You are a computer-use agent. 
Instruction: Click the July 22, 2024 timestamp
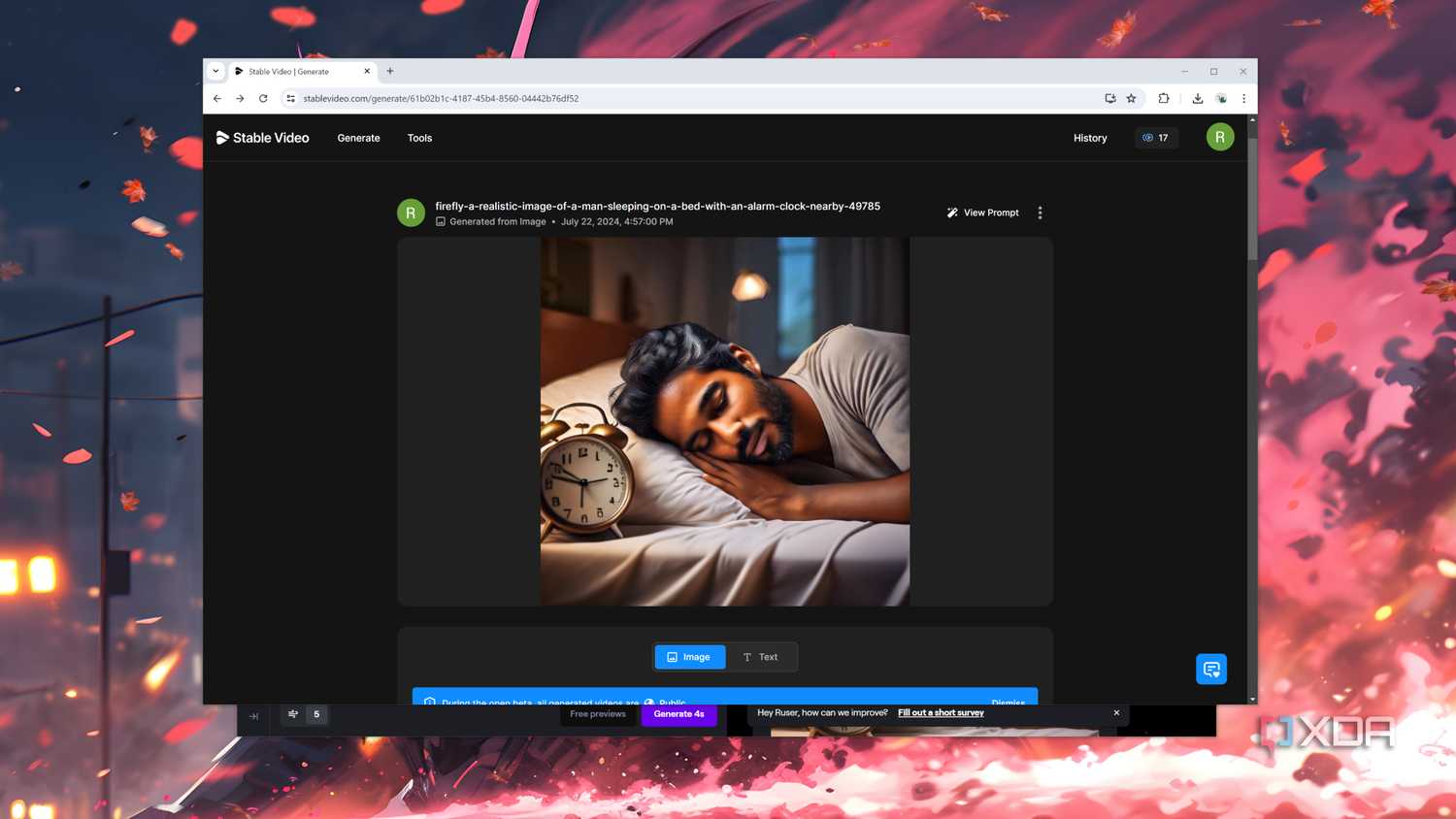[x=616, y=221]
